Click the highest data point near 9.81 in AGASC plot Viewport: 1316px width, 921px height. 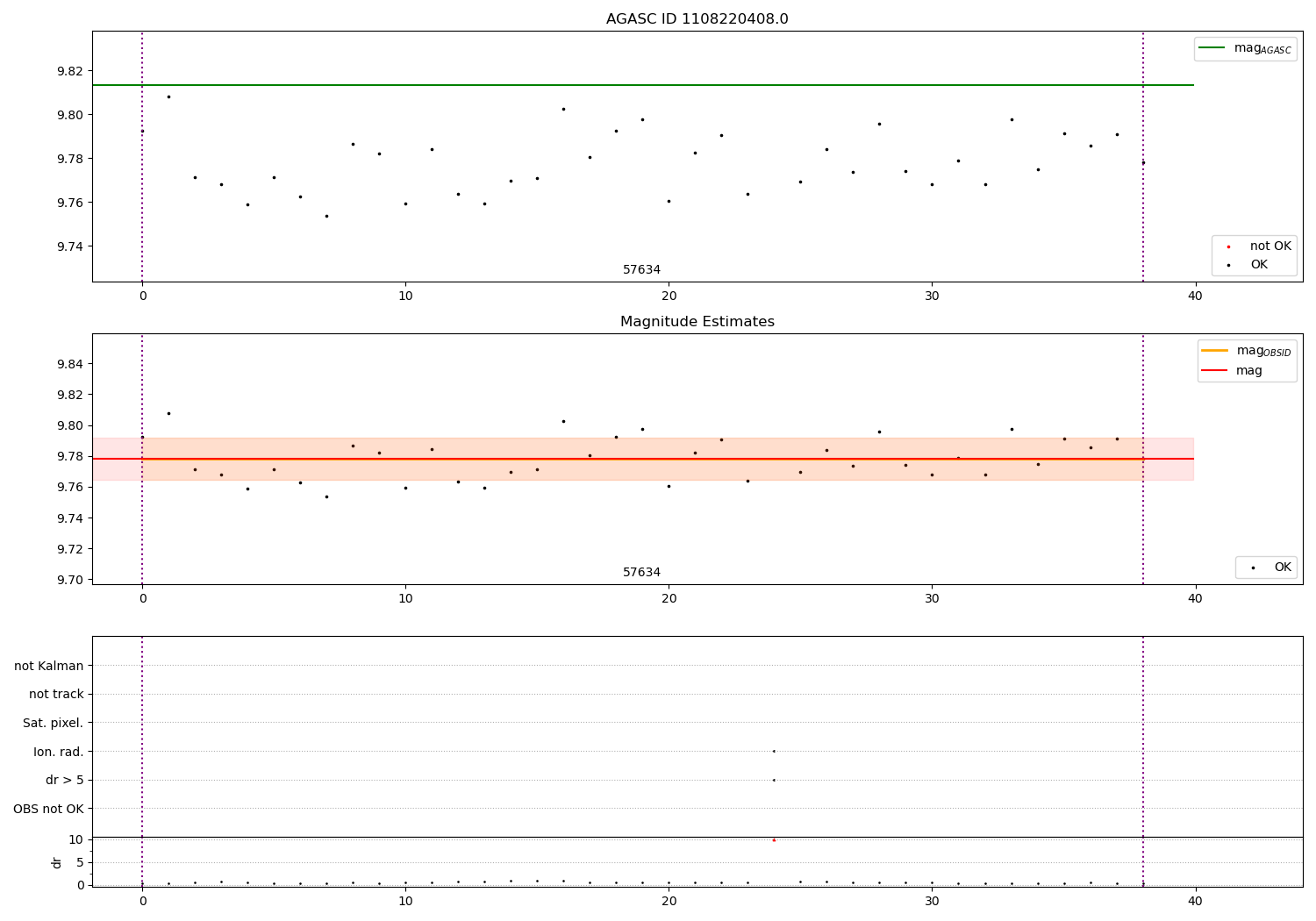click(x=168, y=96)
